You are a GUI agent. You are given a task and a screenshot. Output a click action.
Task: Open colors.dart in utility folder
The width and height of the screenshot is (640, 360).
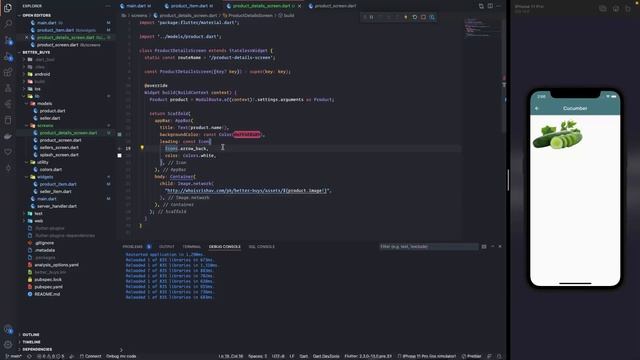[51, 170]
